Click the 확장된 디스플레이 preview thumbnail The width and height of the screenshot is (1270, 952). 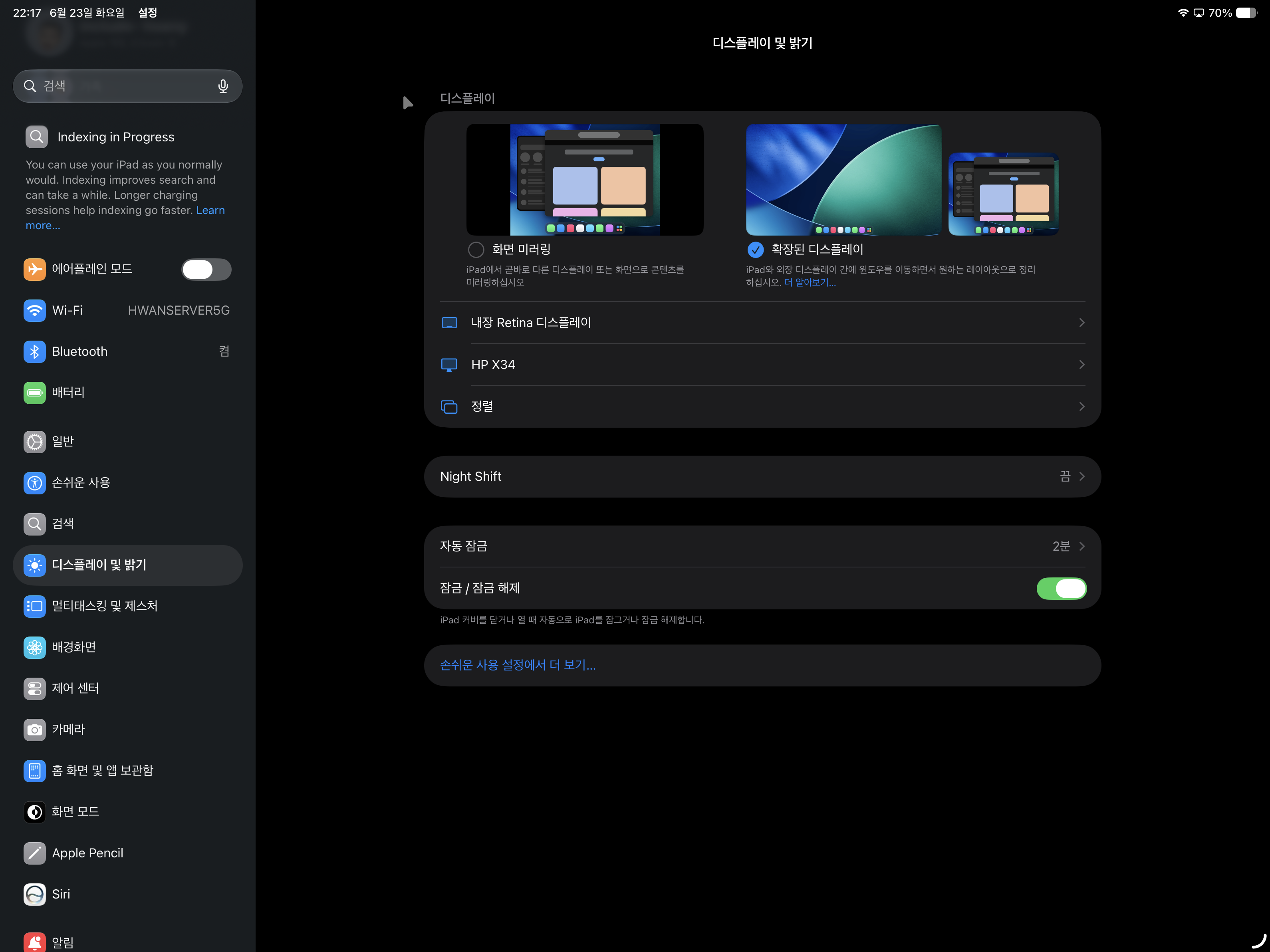coord(903,180)
